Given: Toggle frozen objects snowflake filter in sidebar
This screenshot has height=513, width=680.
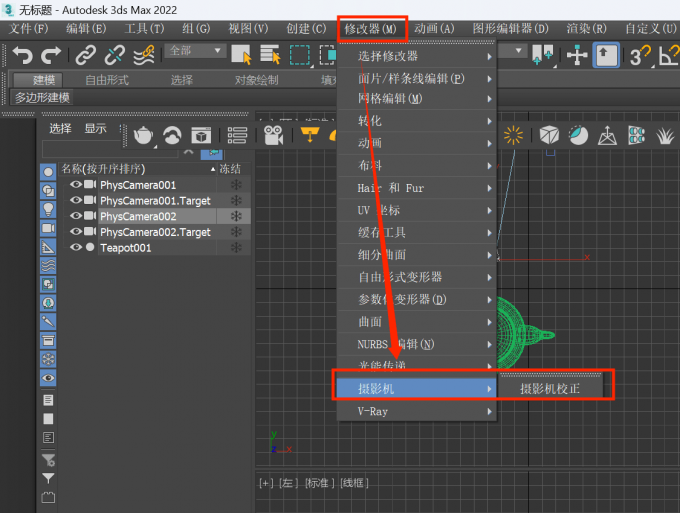Looking at the screenshot, I should (48, 359).
